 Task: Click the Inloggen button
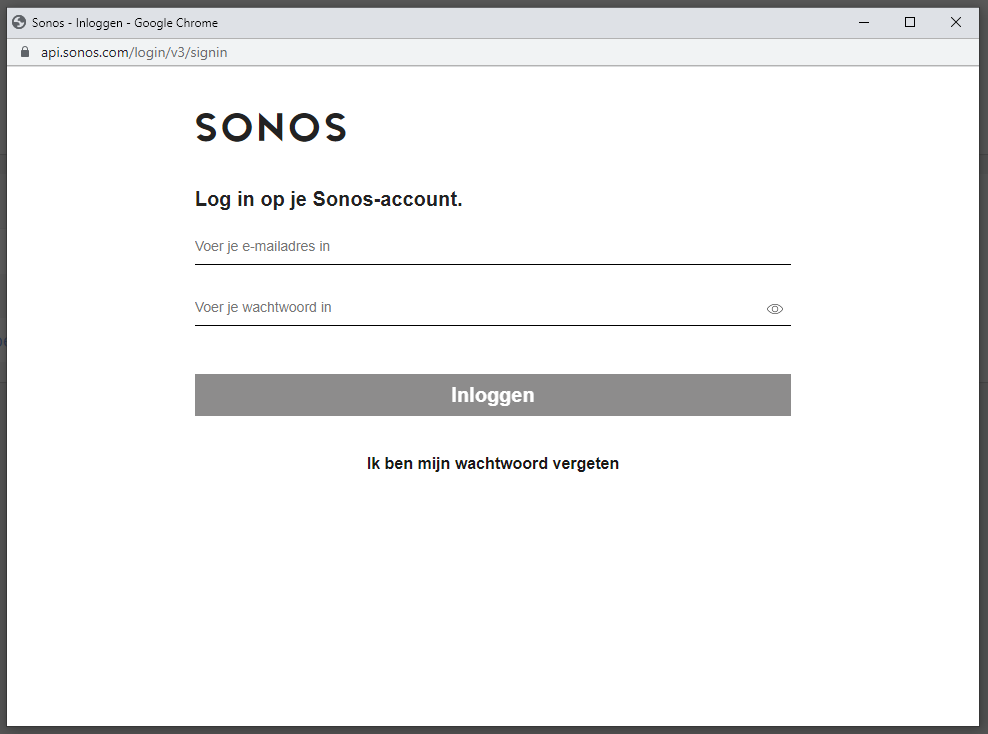coord(492,395)
